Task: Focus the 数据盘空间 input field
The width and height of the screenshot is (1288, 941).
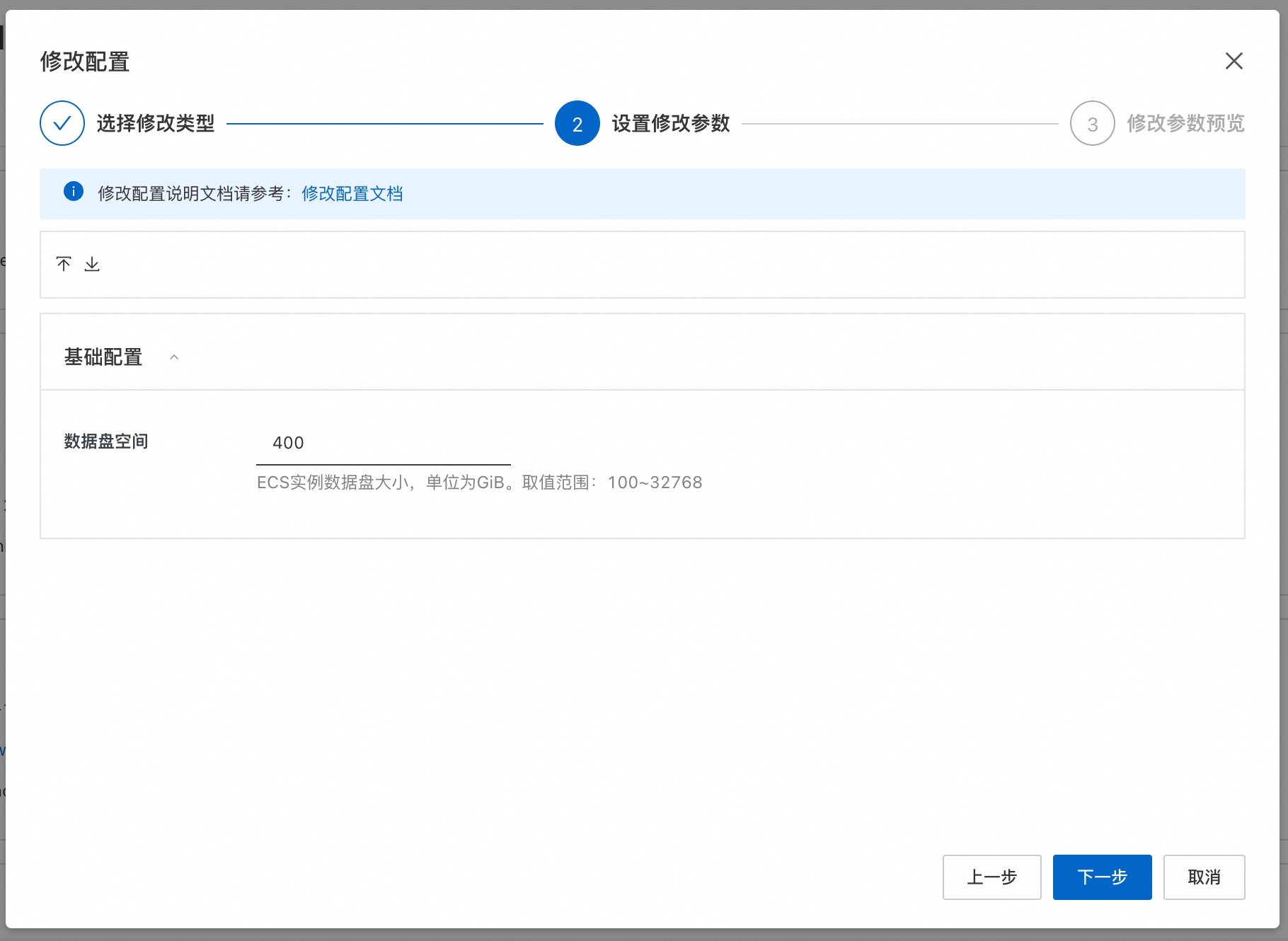Action: tap(383, 443)
